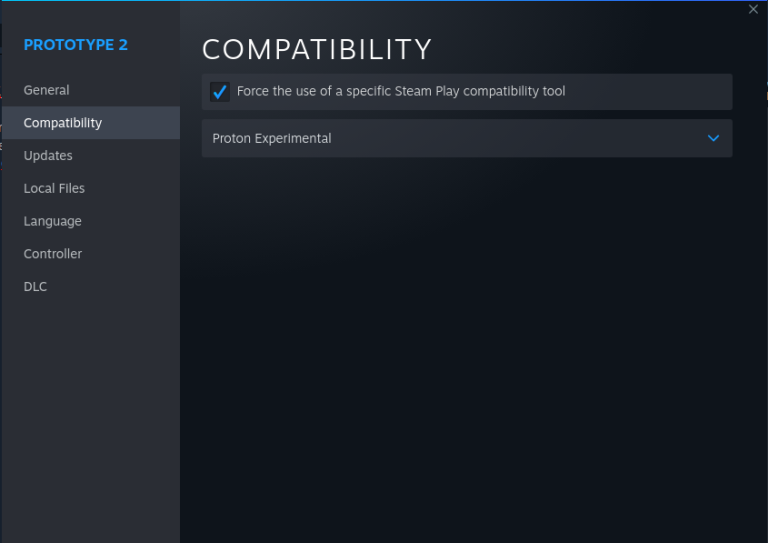Open the General settings tab
Viewport: 768px width, 543px height.
click(47, 90)
